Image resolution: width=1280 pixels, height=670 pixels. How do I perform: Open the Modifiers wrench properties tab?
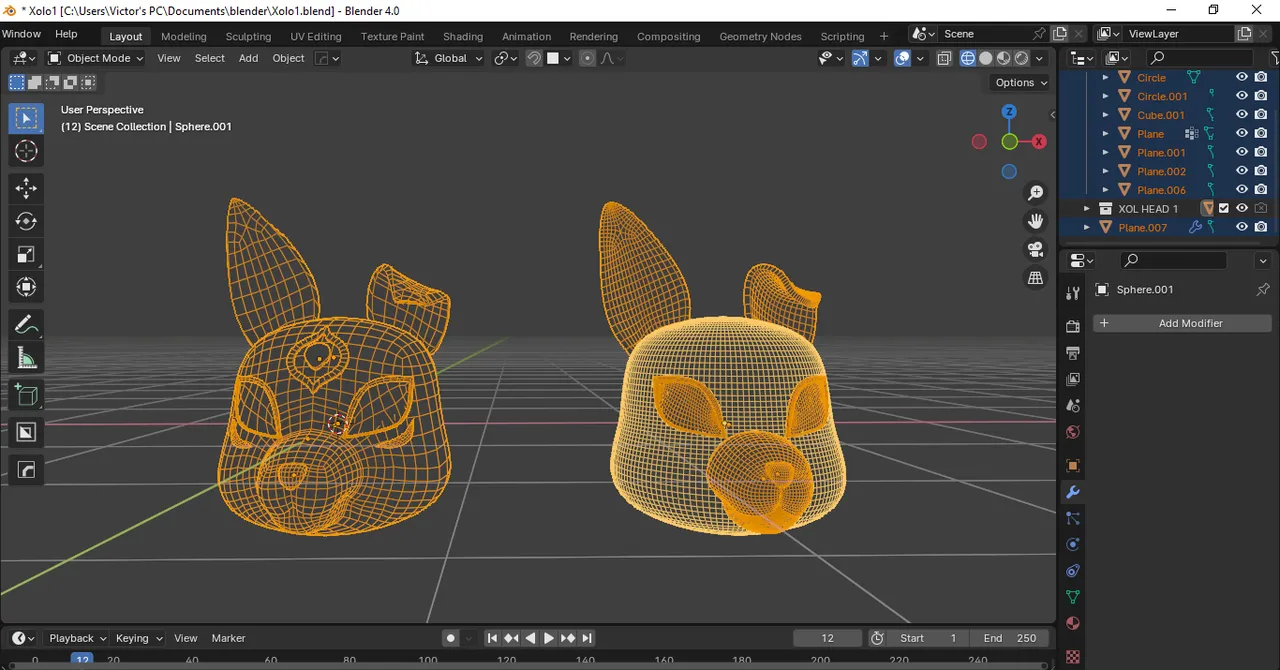coord(1073,492)
